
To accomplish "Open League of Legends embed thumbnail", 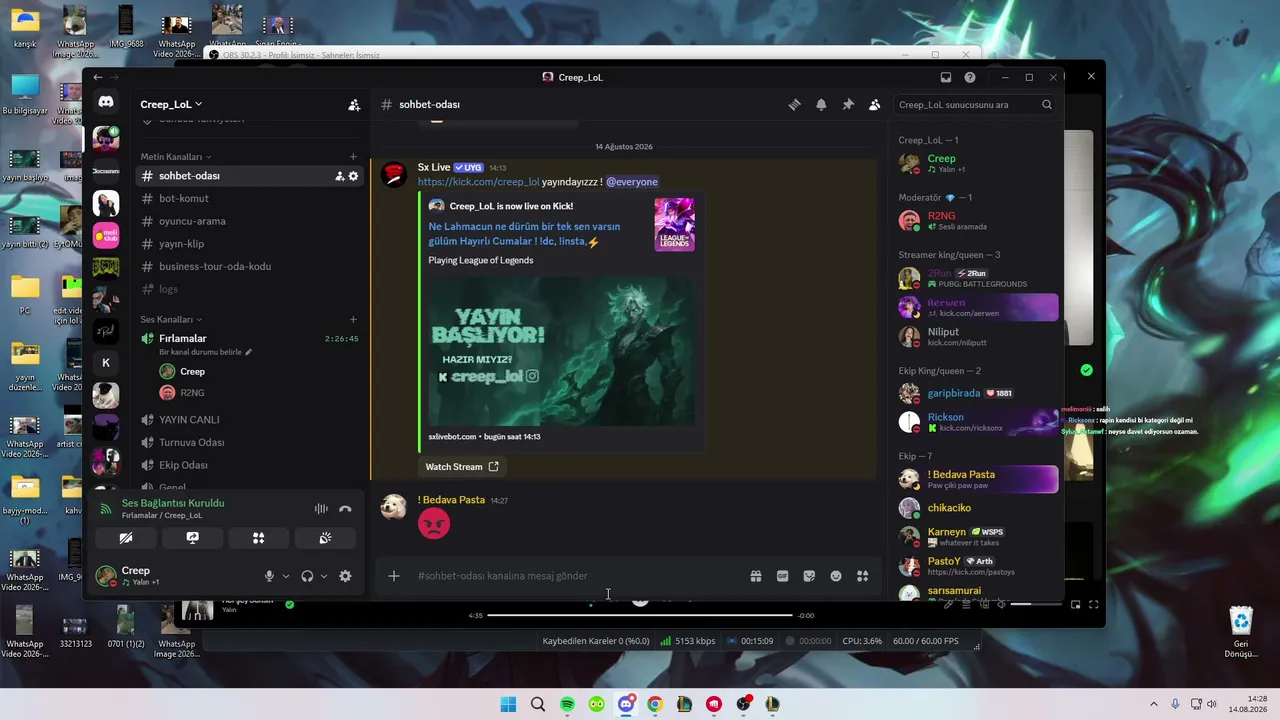I will [x=674, y=224].
